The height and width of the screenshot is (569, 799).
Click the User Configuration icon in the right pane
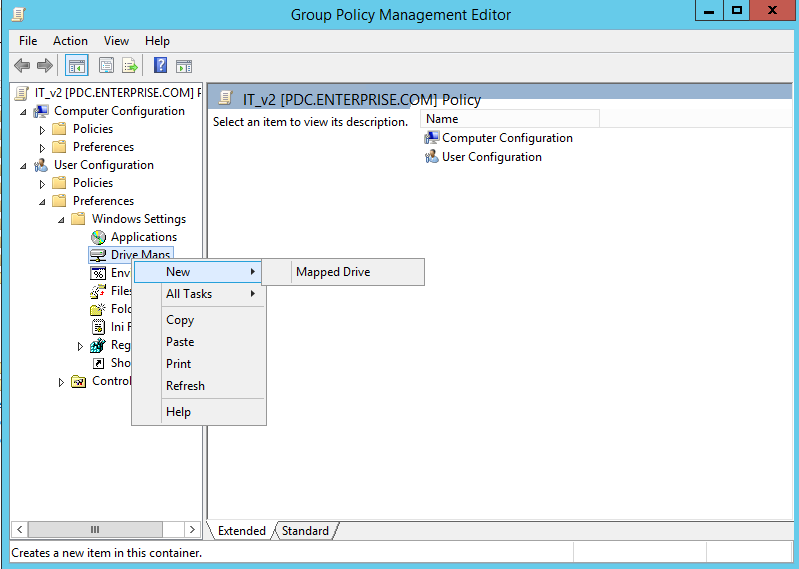pyautogui.click(x=432, y=156)
